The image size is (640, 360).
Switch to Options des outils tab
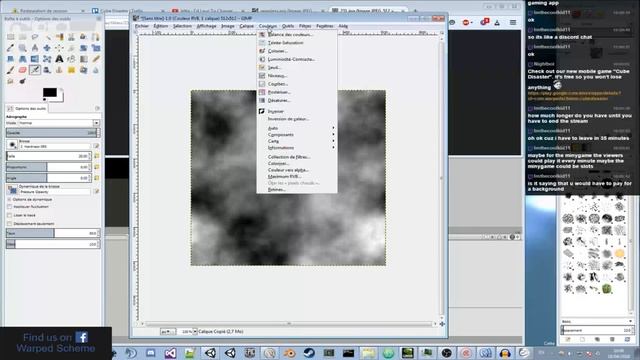coord(27,109)
